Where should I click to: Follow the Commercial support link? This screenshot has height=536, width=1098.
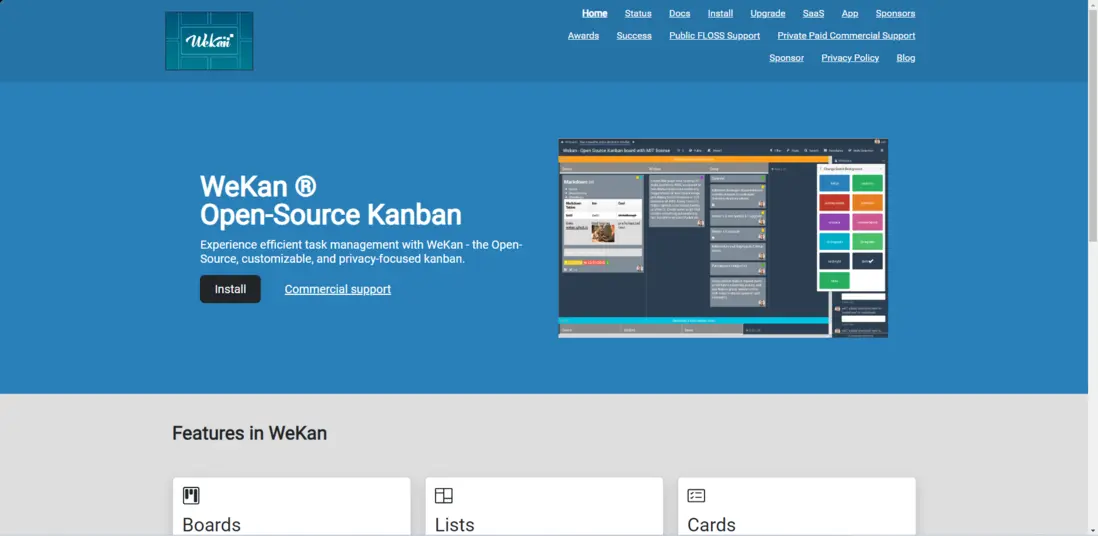[338, 289]
